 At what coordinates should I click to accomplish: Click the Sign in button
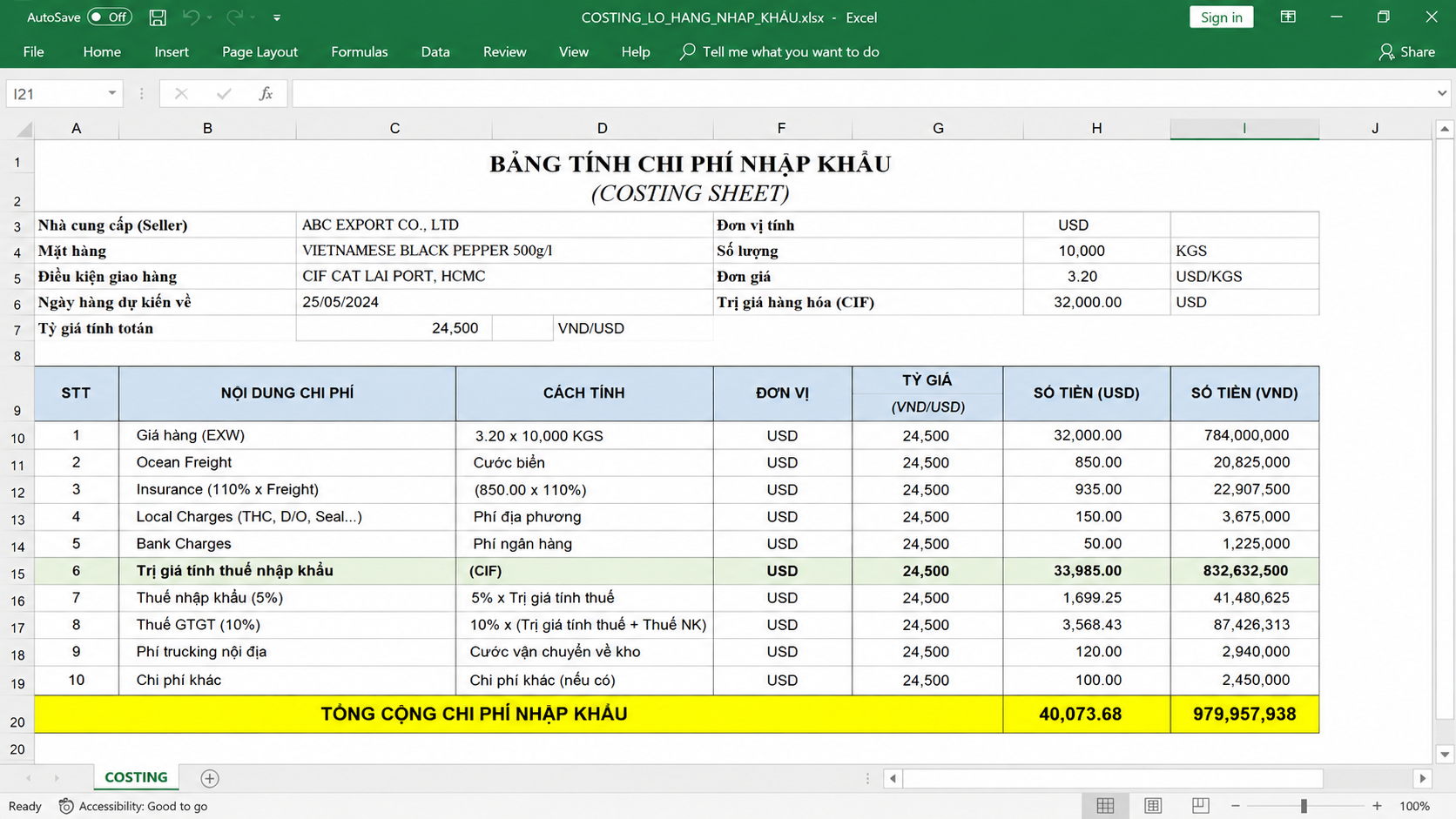(x=1221, y=17)
